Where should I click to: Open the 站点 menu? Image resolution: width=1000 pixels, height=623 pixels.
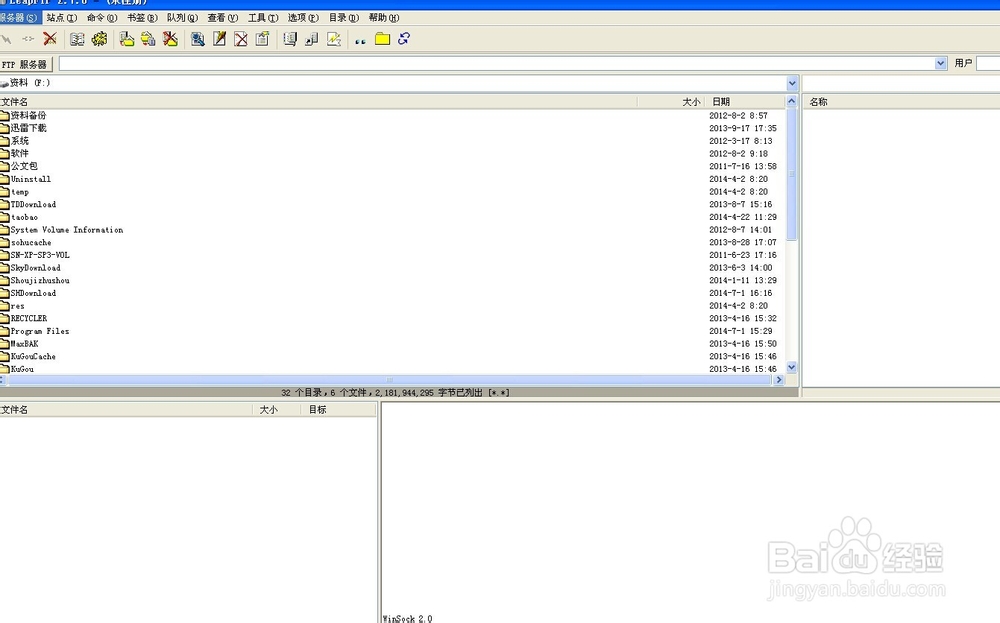pyautogui.click(x=62, y=18)
